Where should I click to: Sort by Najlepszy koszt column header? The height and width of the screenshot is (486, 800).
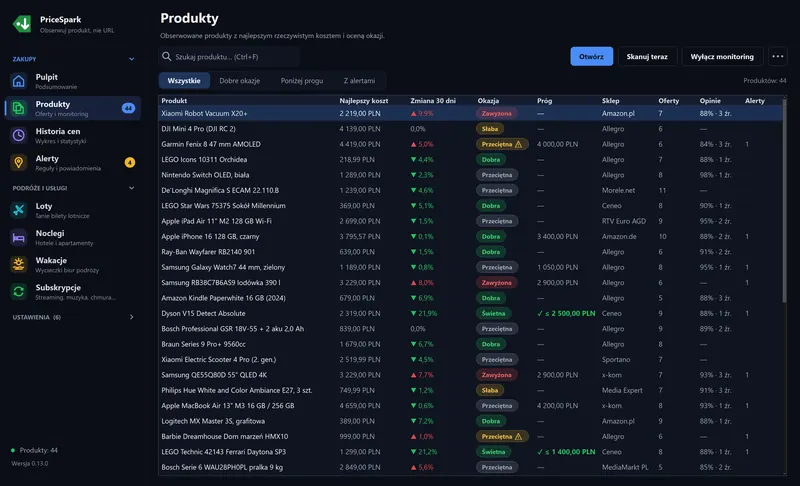pyautogui.click(x=364, y=100)
